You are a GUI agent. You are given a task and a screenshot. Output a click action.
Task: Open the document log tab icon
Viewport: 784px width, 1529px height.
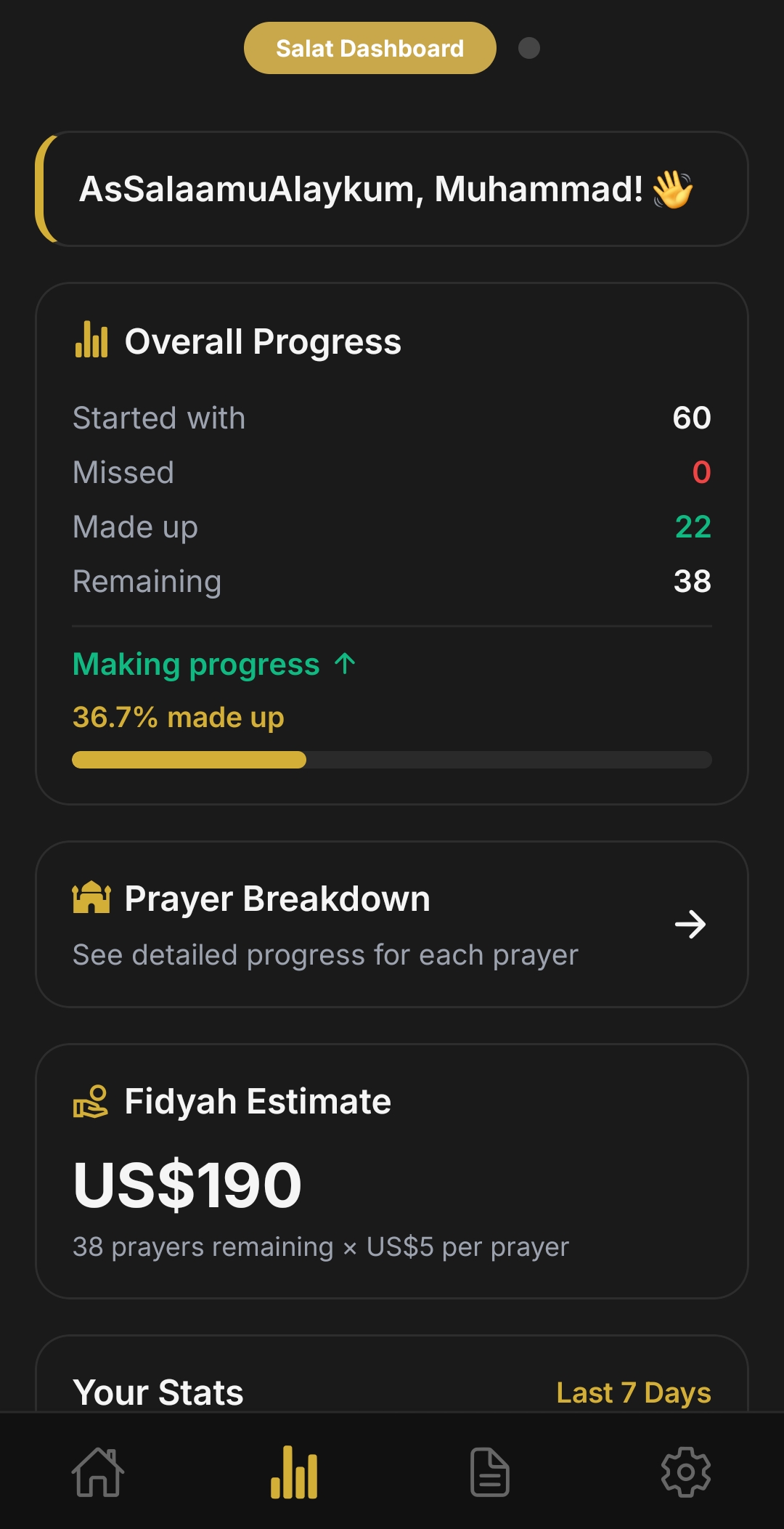[490, 1472]
